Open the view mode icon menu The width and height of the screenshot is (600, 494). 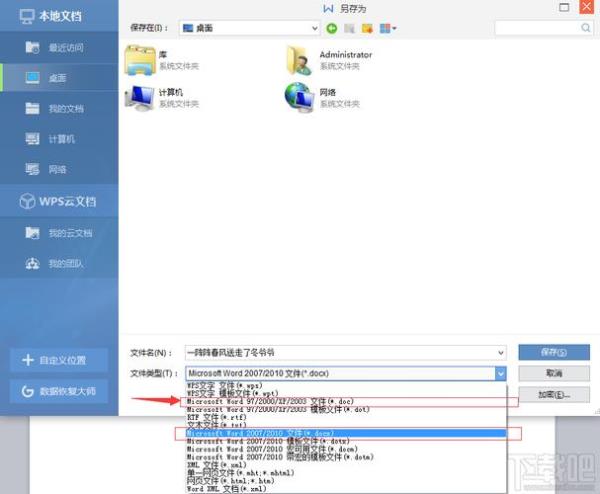point(385,28)
